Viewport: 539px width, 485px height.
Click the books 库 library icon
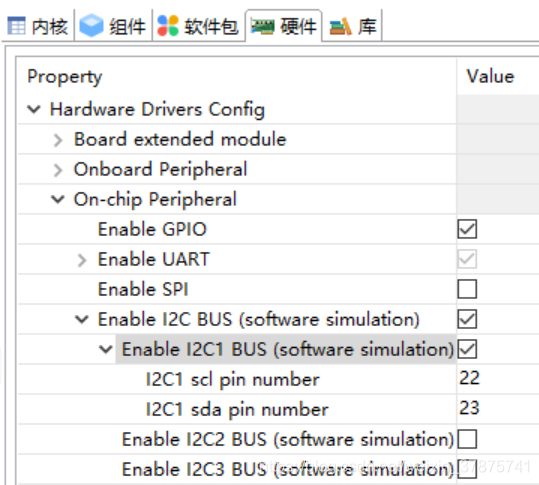[x=340, y=27]
